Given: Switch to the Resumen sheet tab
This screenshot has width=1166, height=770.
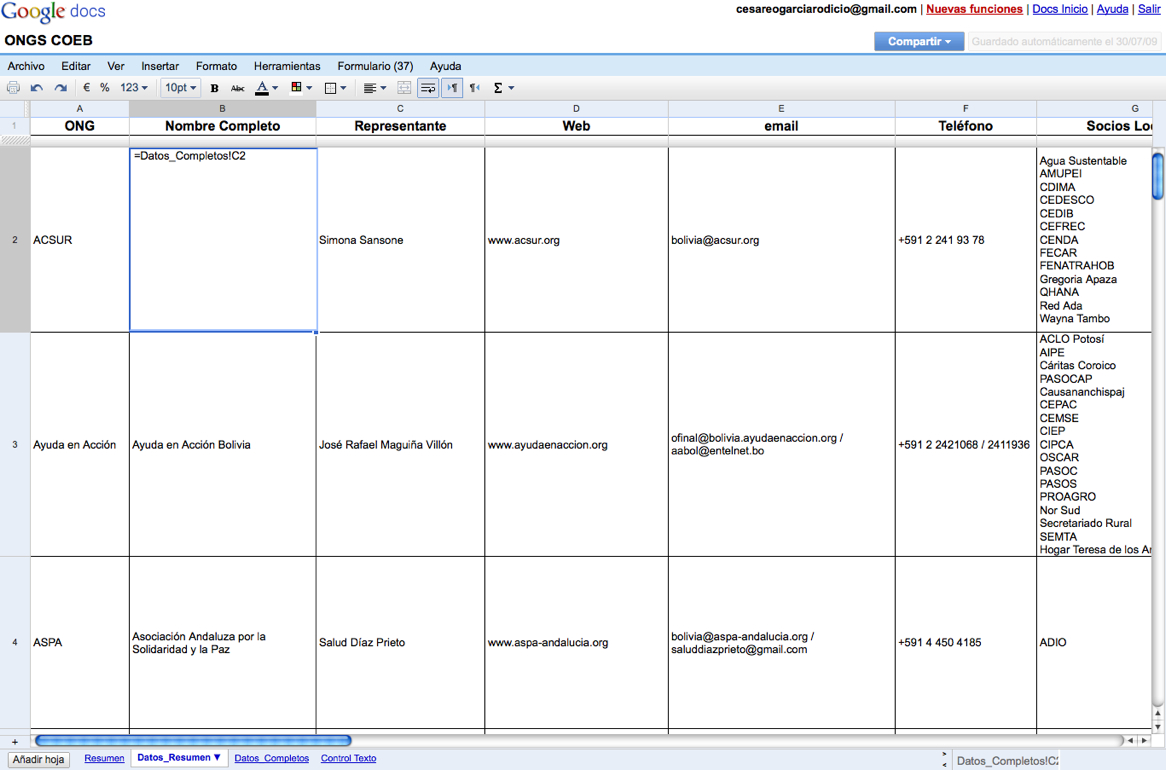Looking at the screenshot, I should (104, 758).
